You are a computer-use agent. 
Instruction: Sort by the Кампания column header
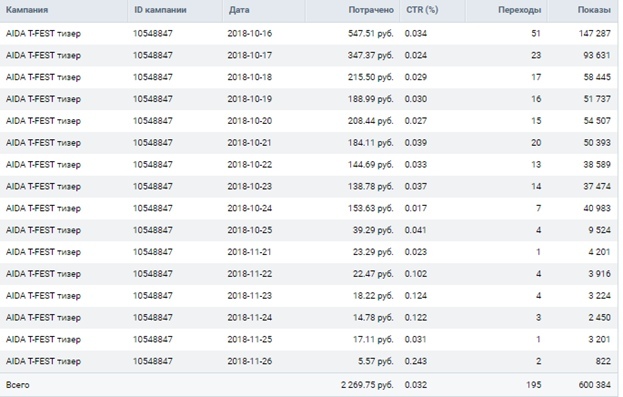tap(27, 10)
